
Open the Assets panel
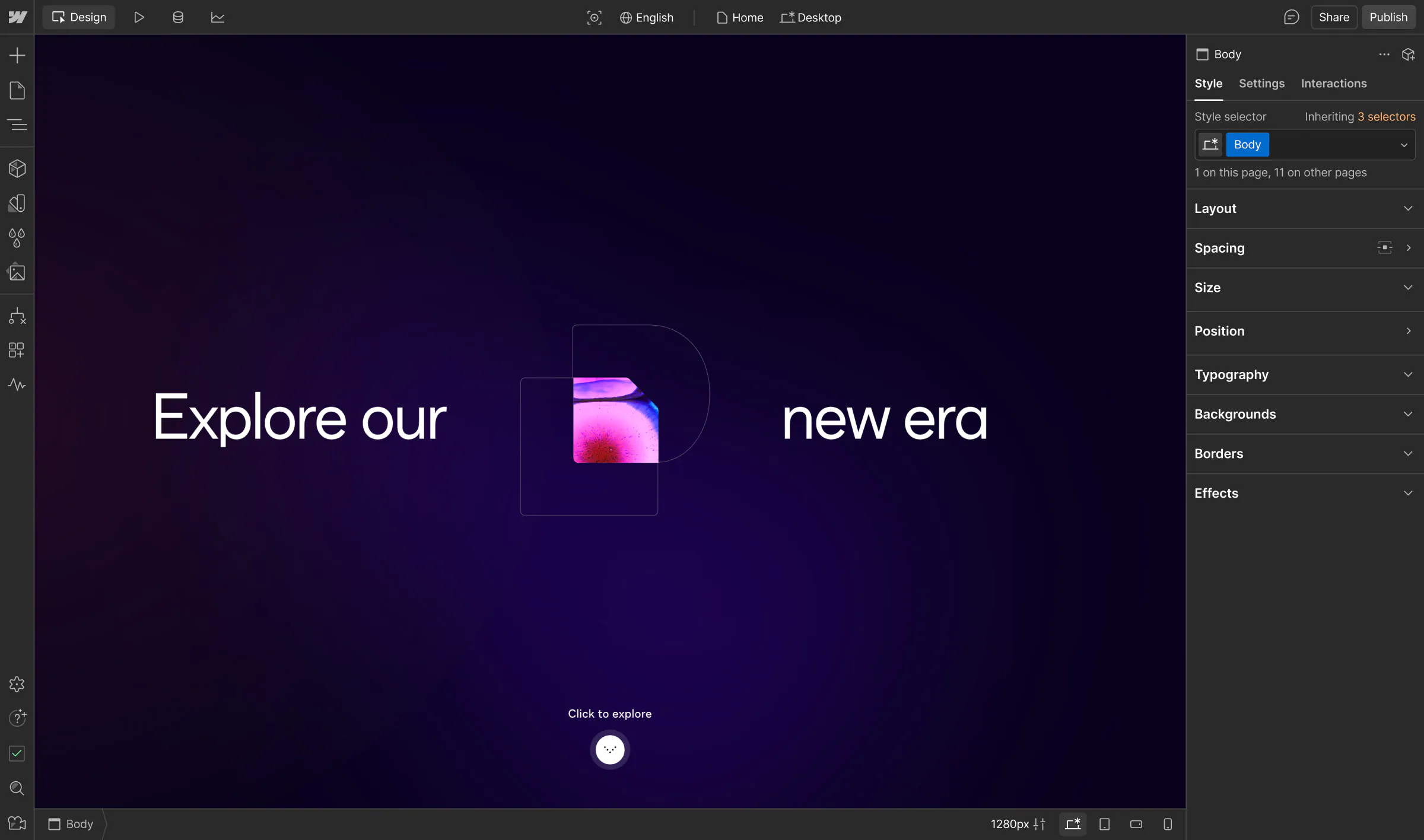[x=17, y=272]
